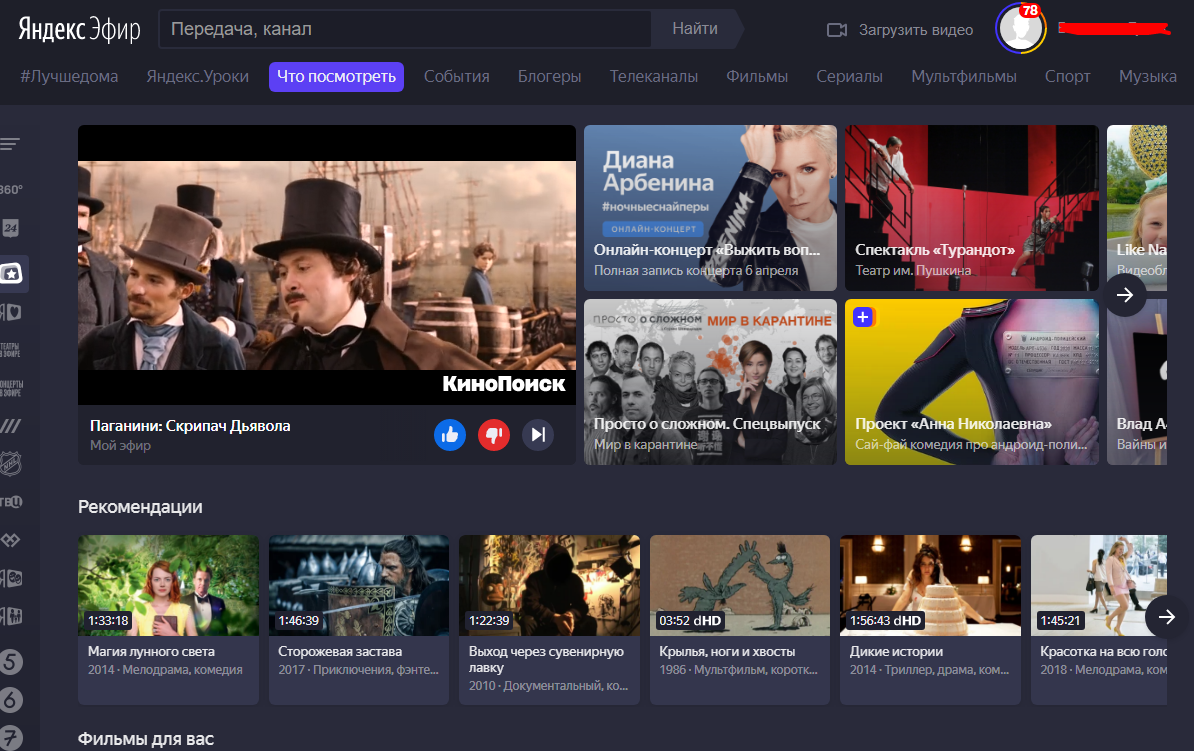This screenshot has width=1194, height=751.
Task: Like the Паганини video with thumbs up
Action: [x=450, y=435]
